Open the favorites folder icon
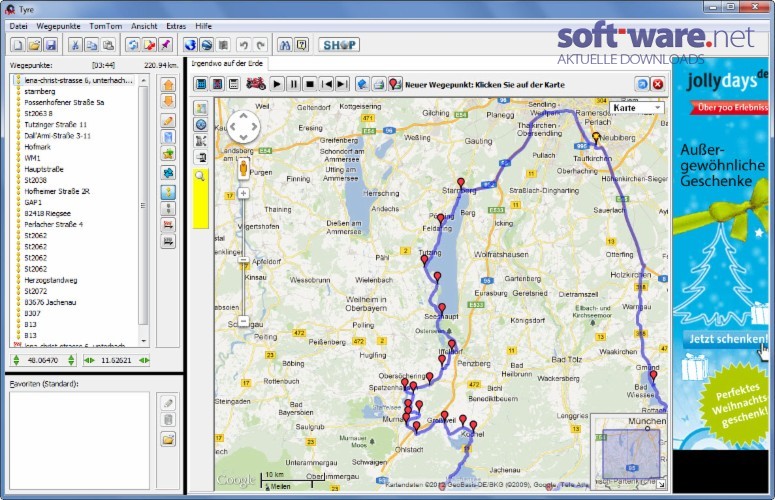Viewport: 775px width, 500px height. click(168, 439)
